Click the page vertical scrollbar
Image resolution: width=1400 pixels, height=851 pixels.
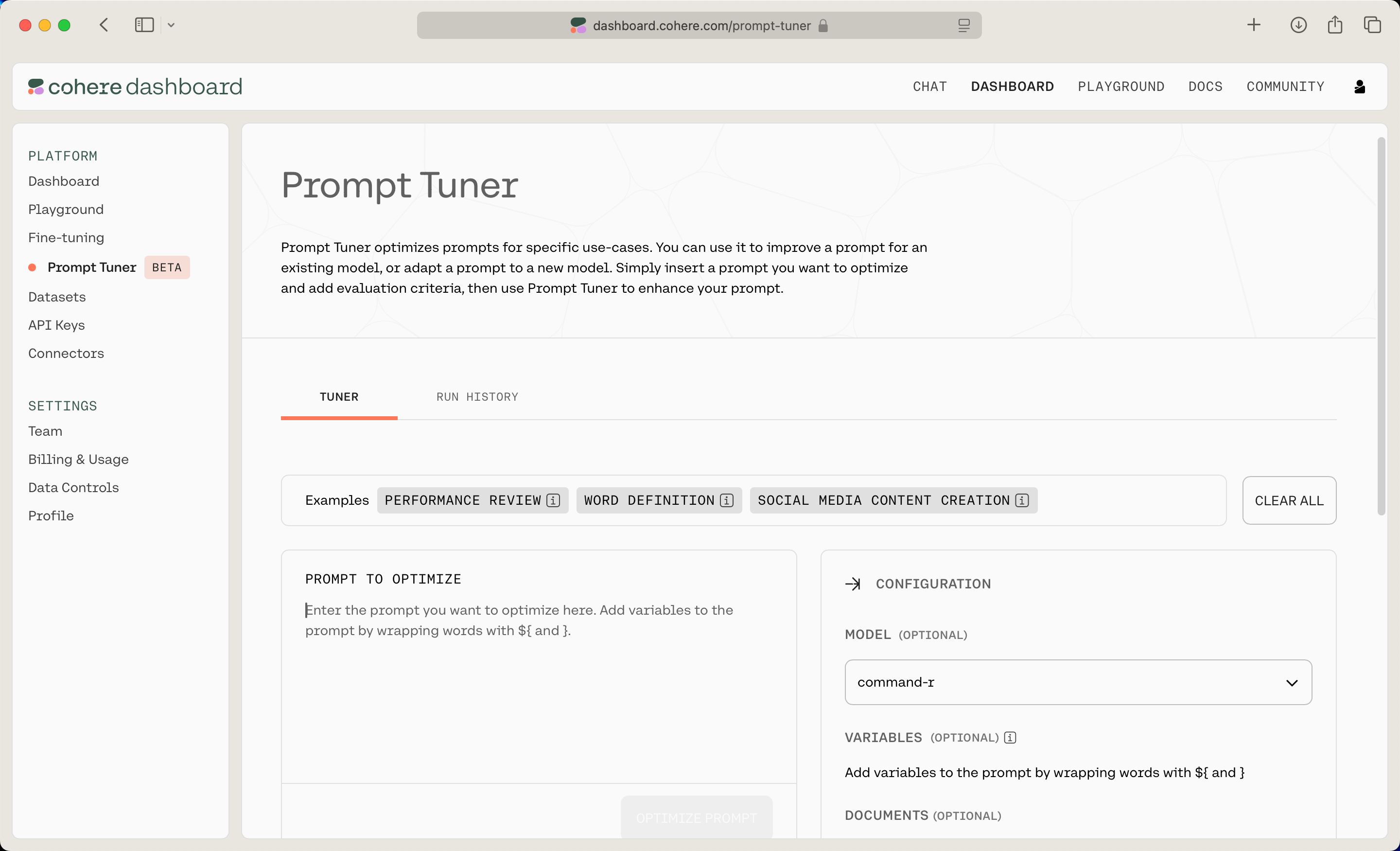tap(1381, 327)
